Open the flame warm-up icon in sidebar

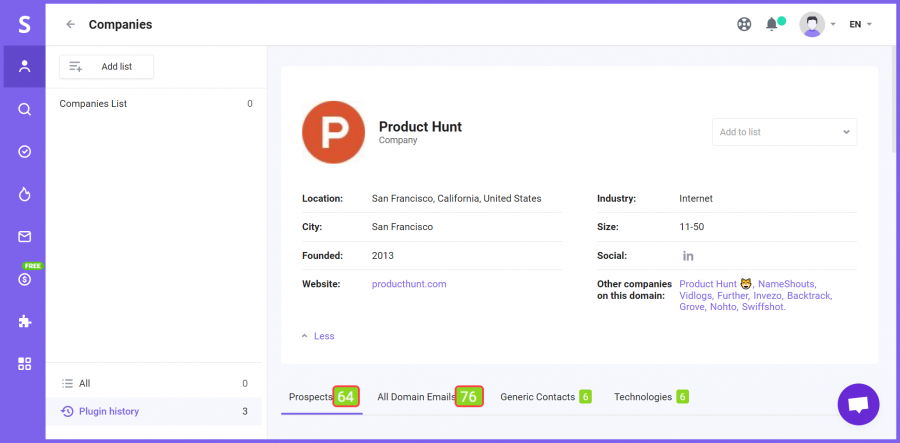click(24, 195)
